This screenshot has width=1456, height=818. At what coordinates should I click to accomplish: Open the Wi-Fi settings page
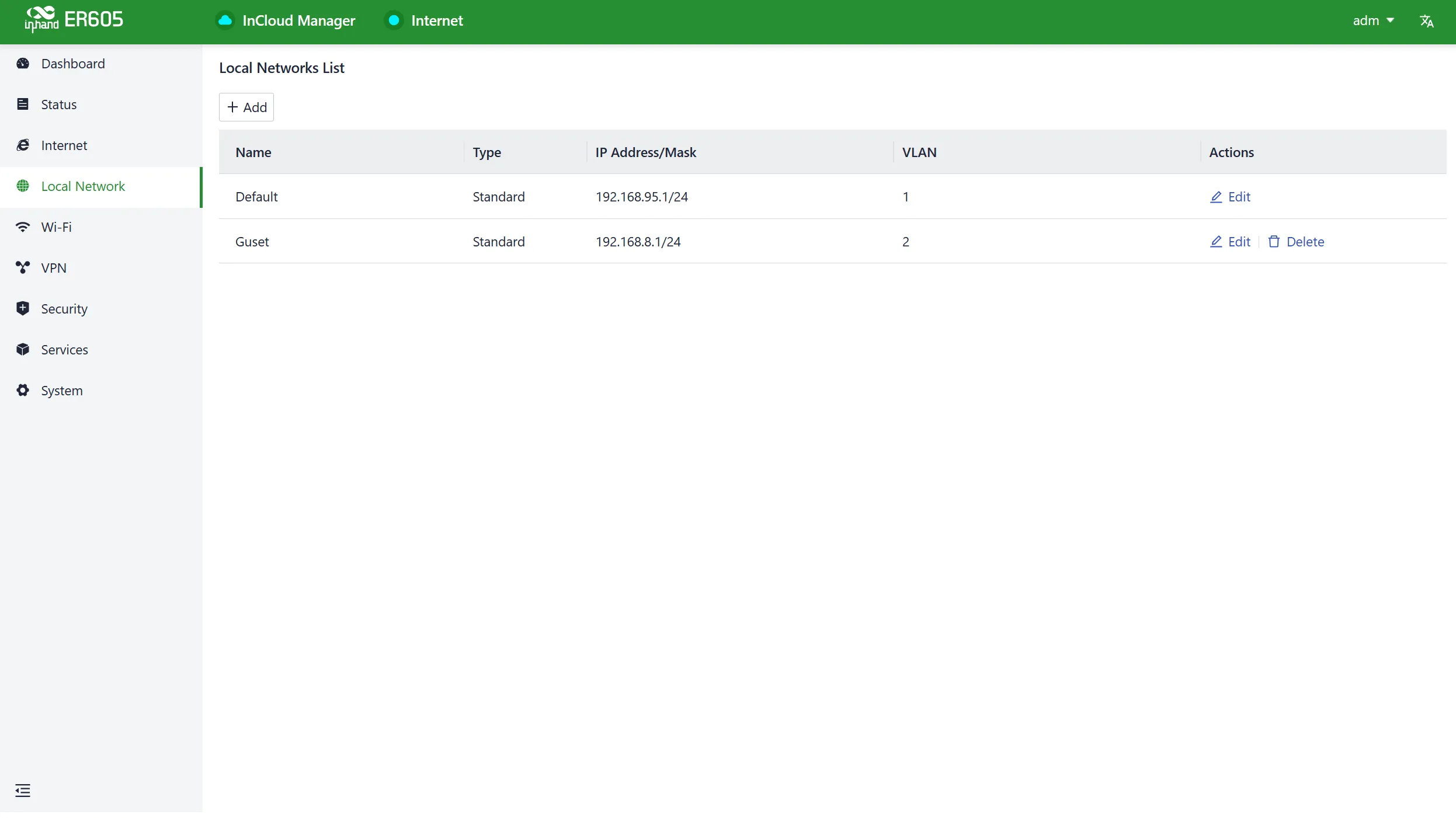[x=101, y=227]
